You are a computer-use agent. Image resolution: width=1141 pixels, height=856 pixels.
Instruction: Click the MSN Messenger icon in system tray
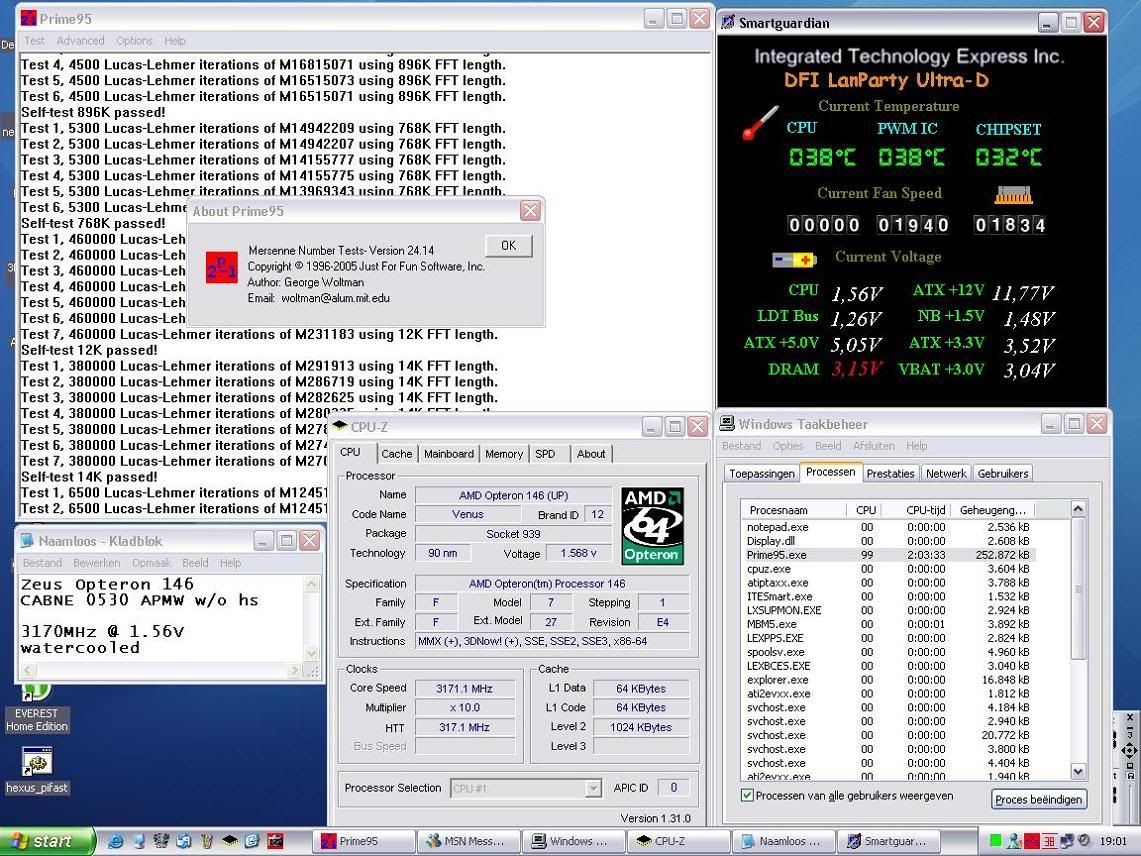1013,841
